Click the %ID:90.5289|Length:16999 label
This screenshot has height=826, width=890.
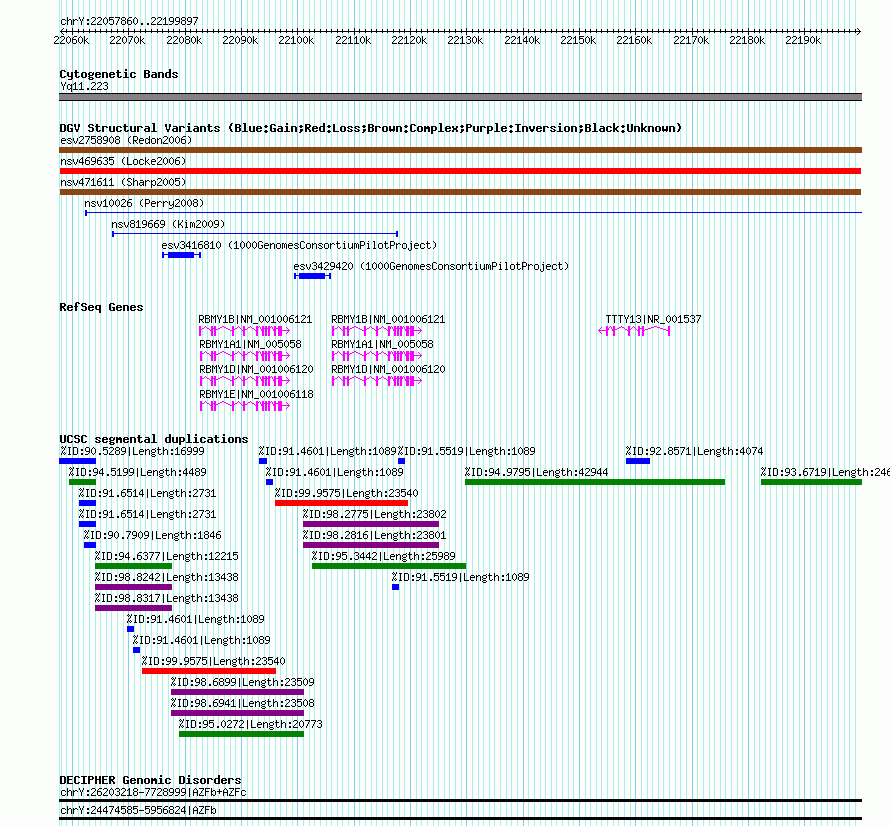pos(132,451)
